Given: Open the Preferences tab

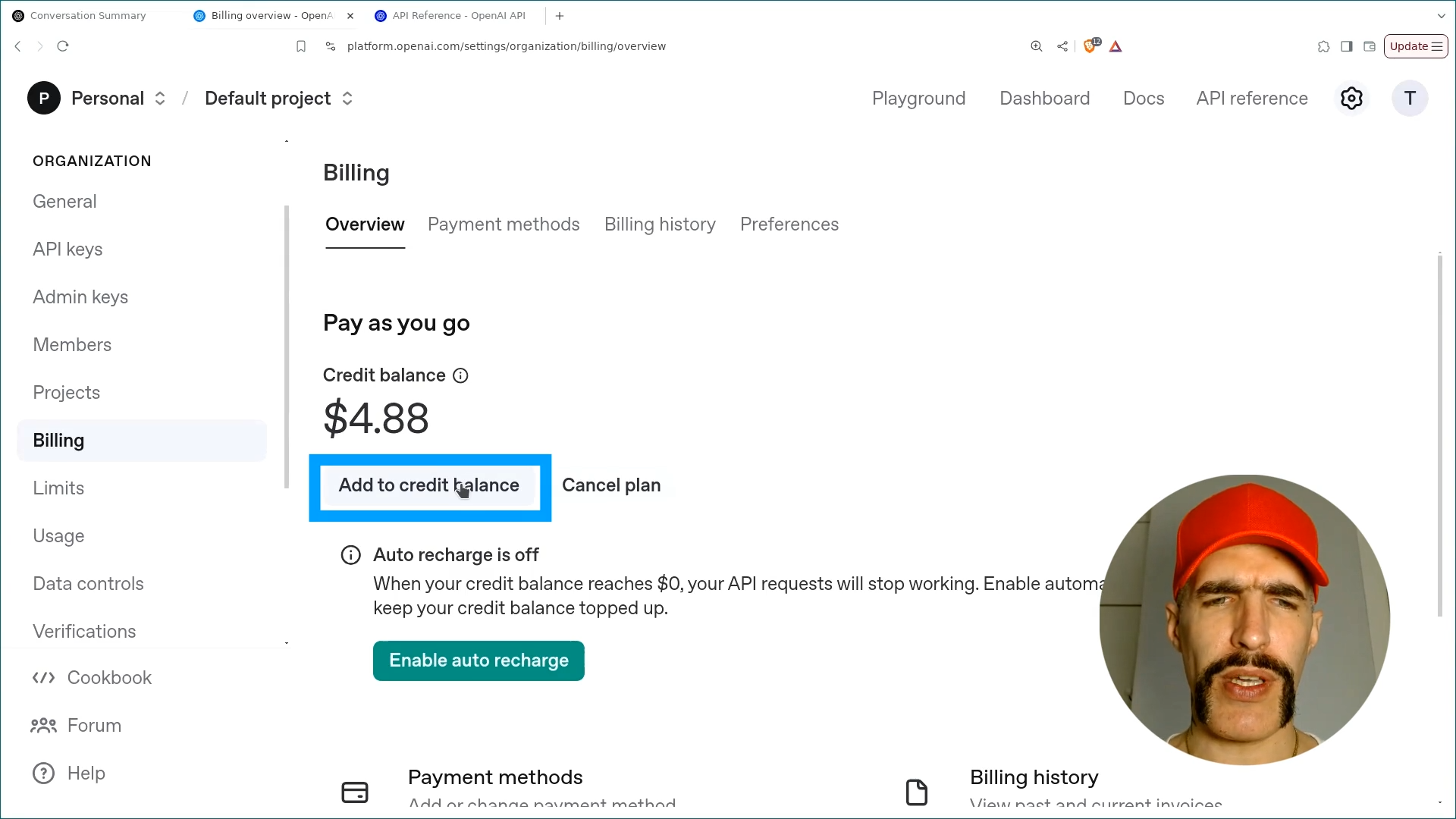Looking at the screenshot, I should pyautogui.click(x=789, y=224).
